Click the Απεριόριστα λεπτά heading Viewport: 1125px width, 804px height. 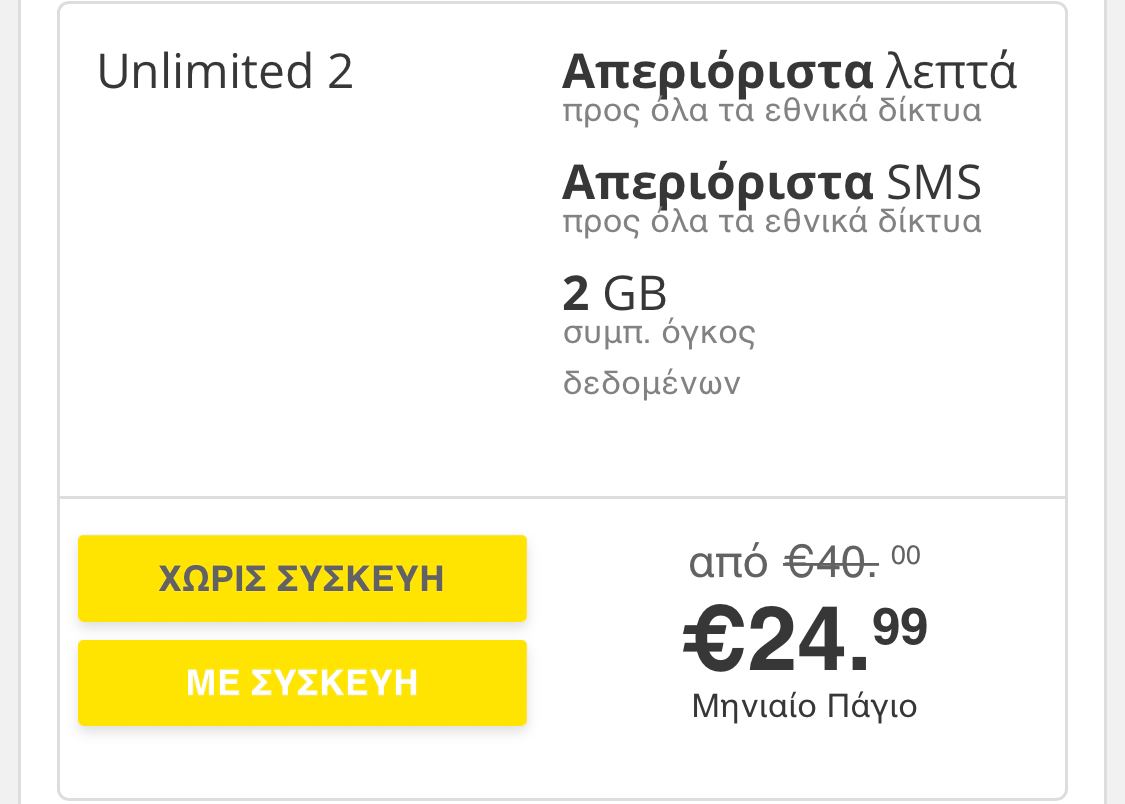pyautogui.click(x=789, y=72)
